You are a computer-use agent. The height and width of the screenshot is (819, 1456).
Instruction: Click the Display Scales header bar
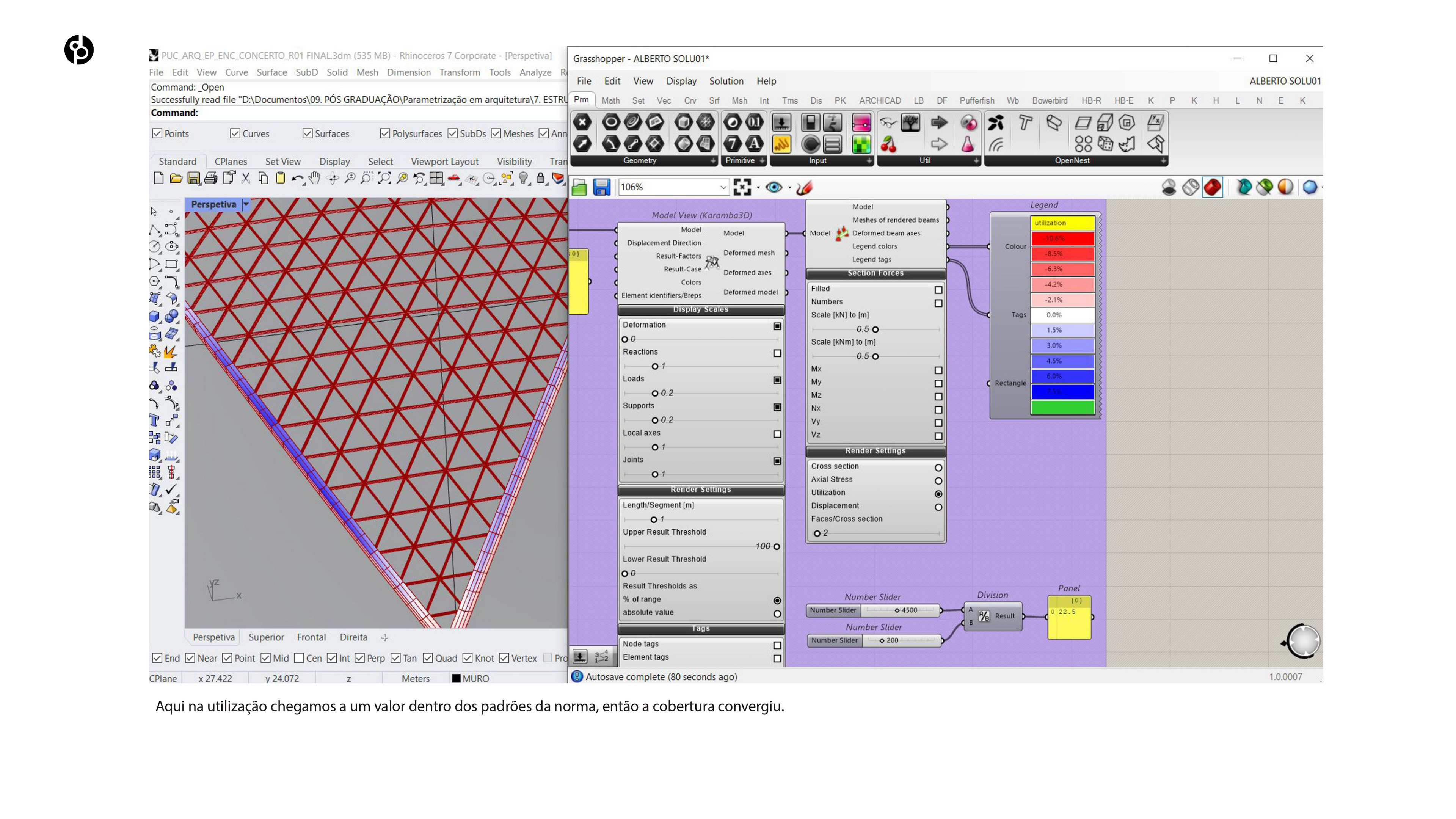tap(700, 309)
